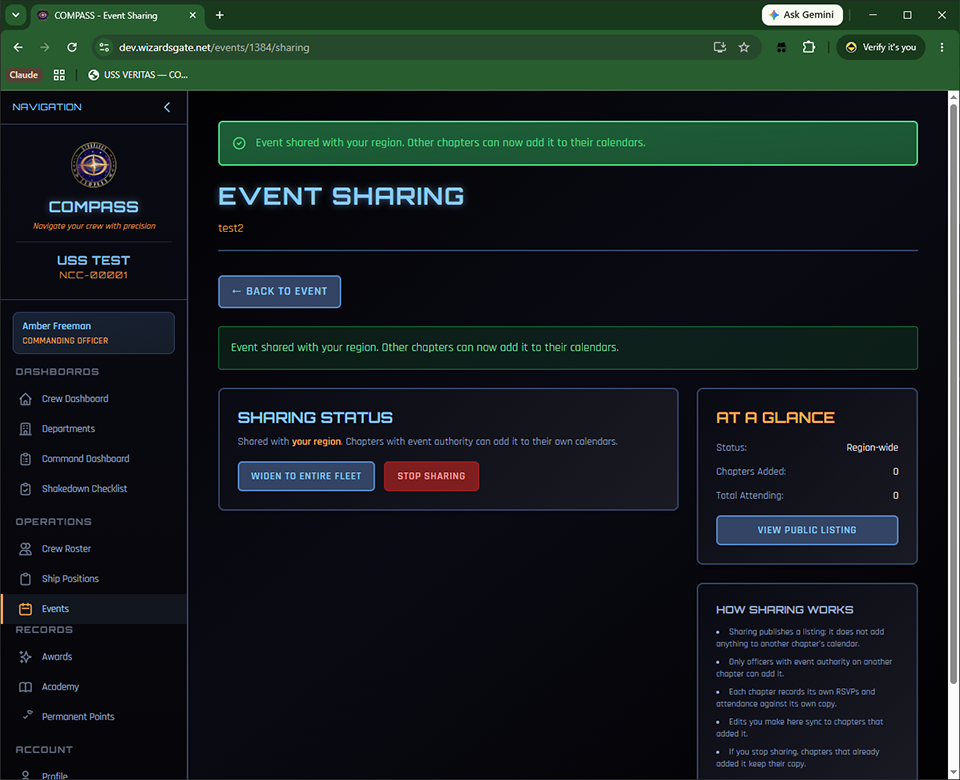The width and height of the screenshot is (960, 780).
Task: Click Verify it's you button
Action: tap(880, 47)
